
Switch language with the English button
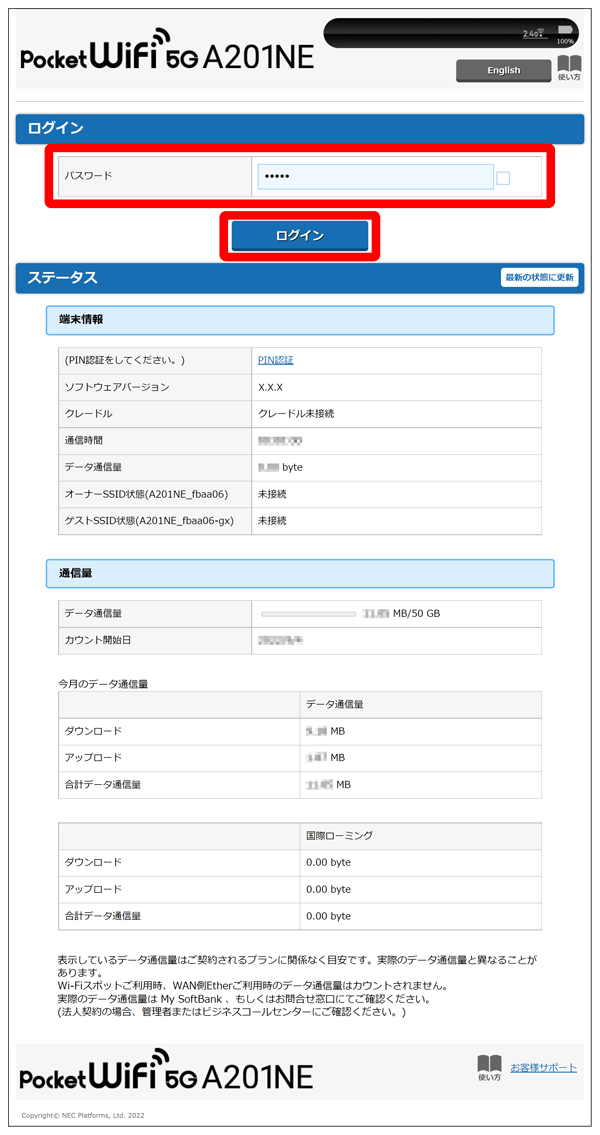click(x=503, y=70)
